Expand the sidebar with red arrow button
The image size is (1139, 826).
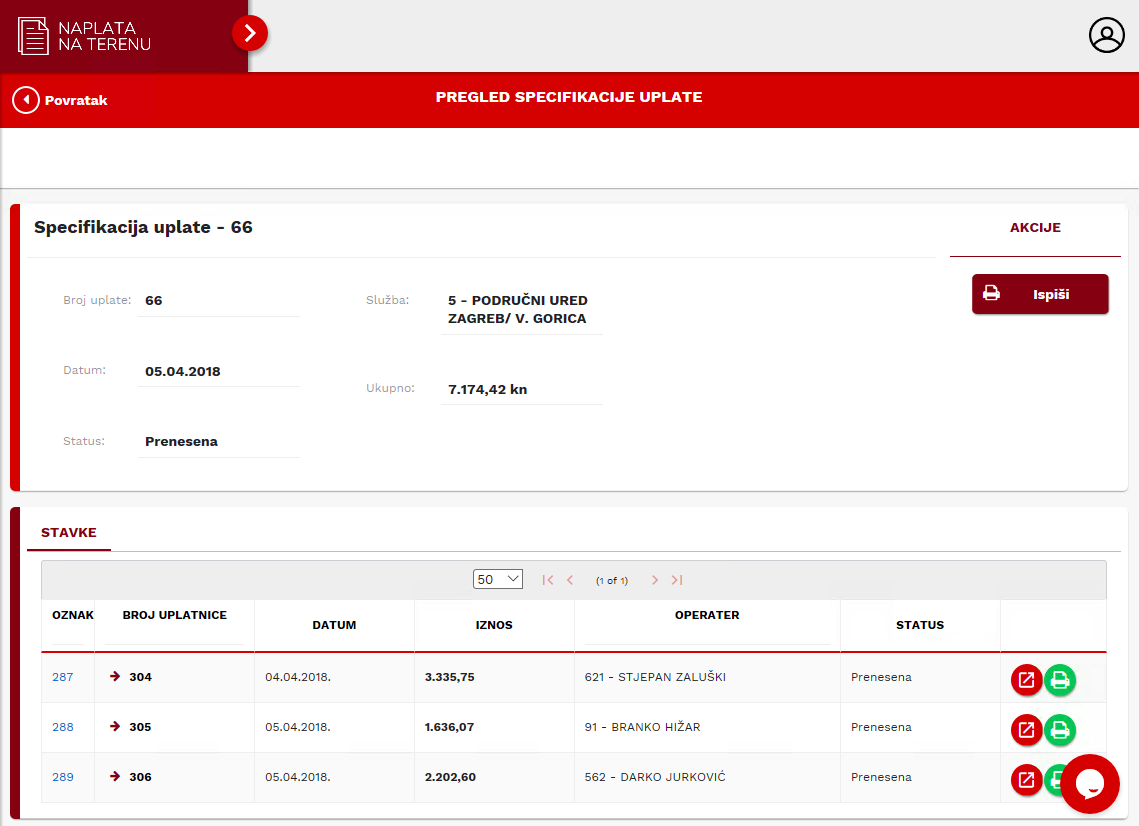pos(250,34)
